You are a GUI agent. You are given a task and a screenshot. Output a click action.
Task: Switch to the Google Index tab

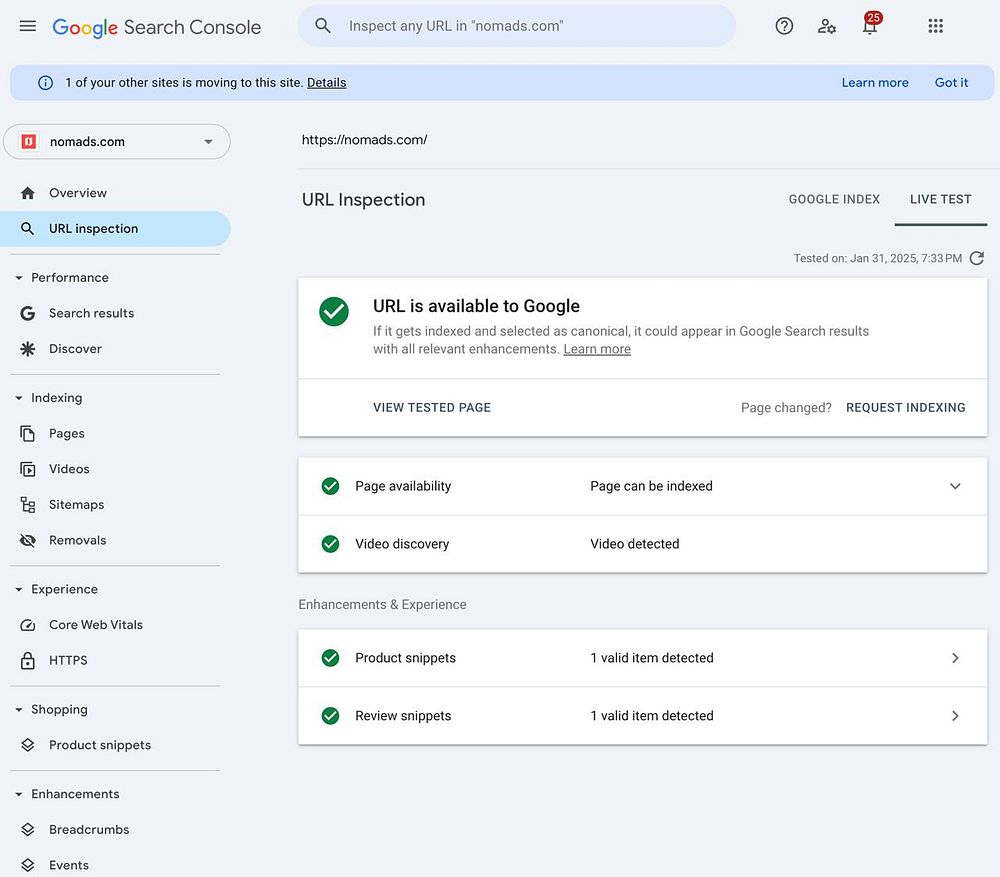coord(834,199)
